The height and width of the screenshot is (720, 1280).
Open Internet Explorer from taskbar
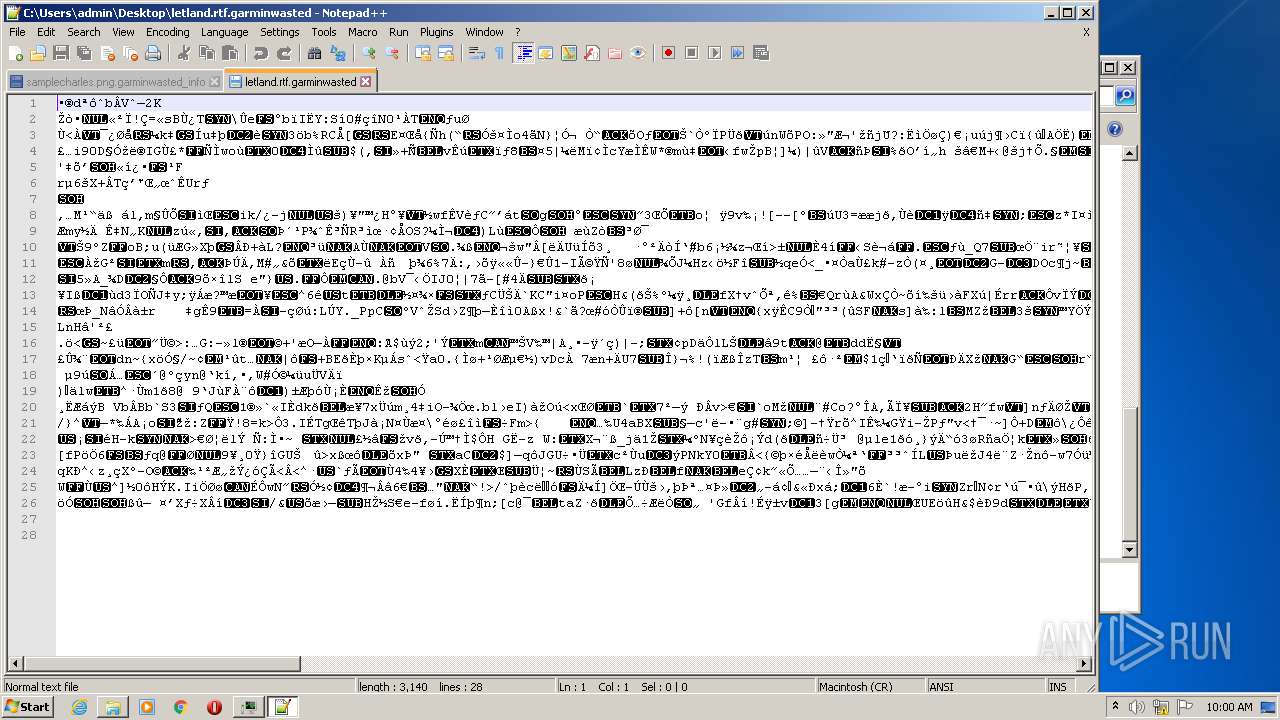point(79,707)
